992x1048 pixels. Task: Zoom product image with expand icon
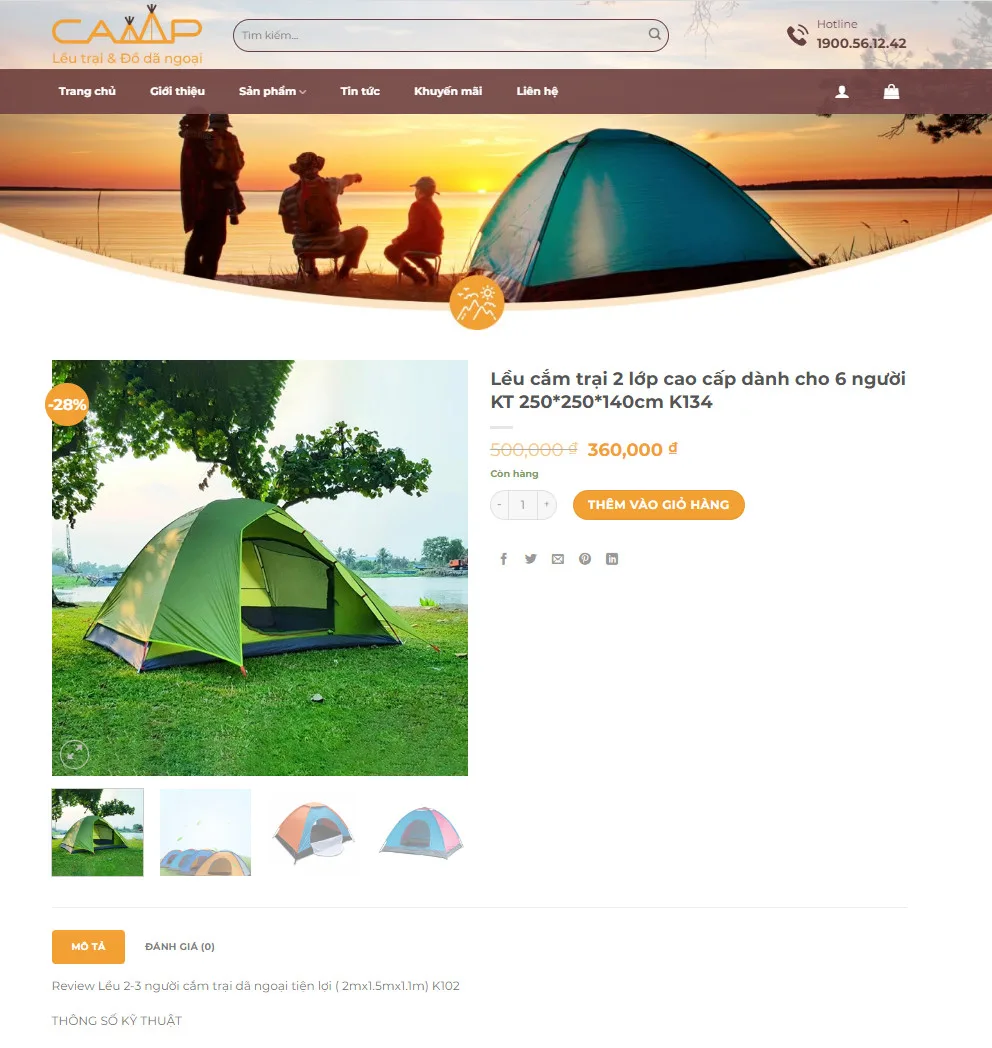(x=74, y=754)
